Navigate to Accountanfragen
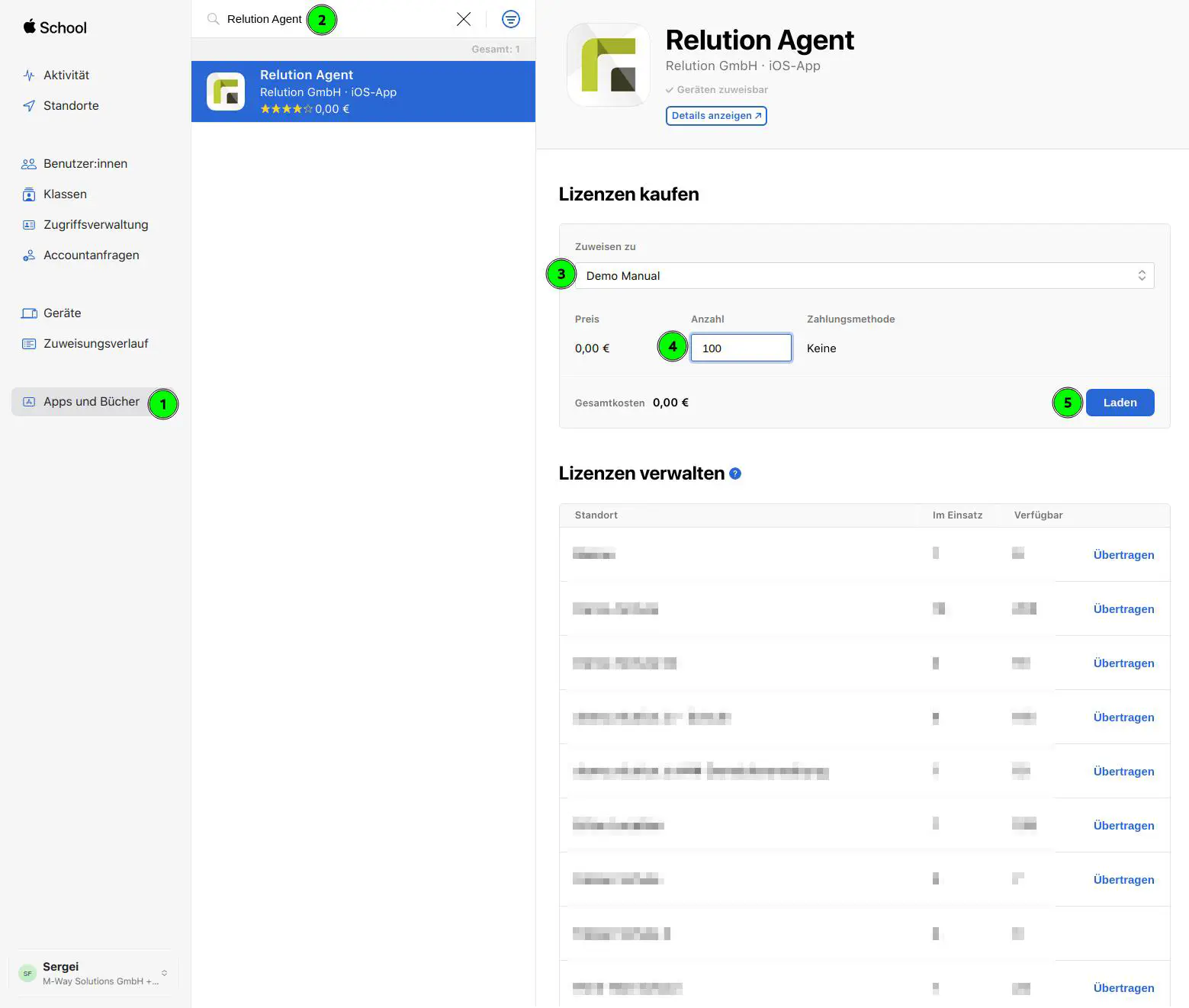 [x=91, y=255]
